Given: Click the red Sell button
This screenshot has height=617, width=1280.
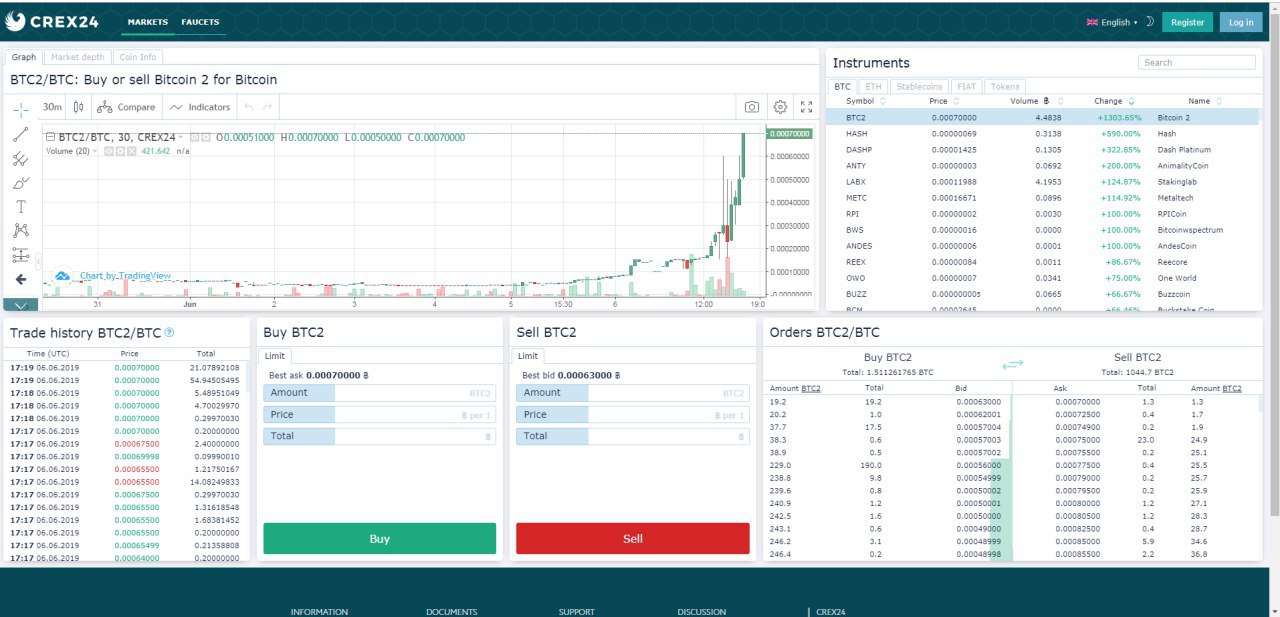Looking at the screenshot, I should (x=633, y=538).
